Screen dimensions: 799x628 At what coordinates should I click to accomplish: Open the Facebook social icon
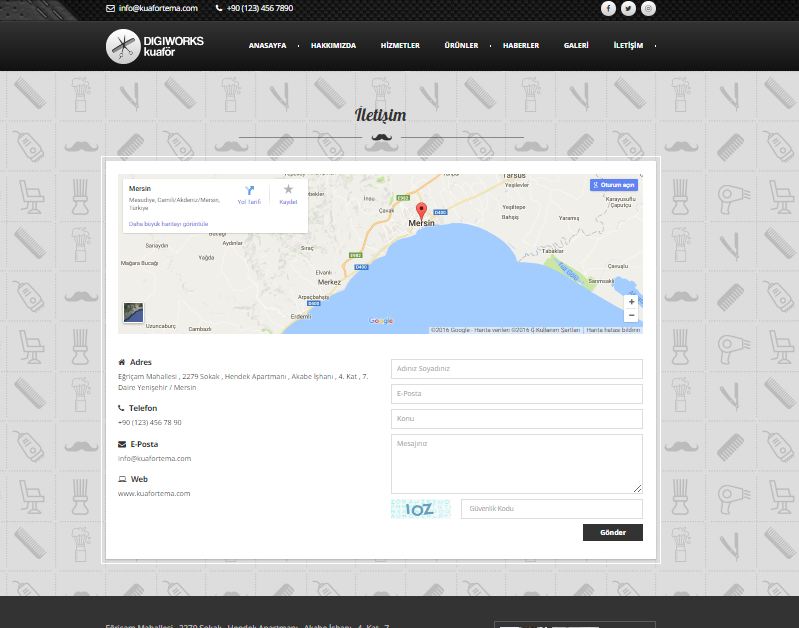click(608, 8)
